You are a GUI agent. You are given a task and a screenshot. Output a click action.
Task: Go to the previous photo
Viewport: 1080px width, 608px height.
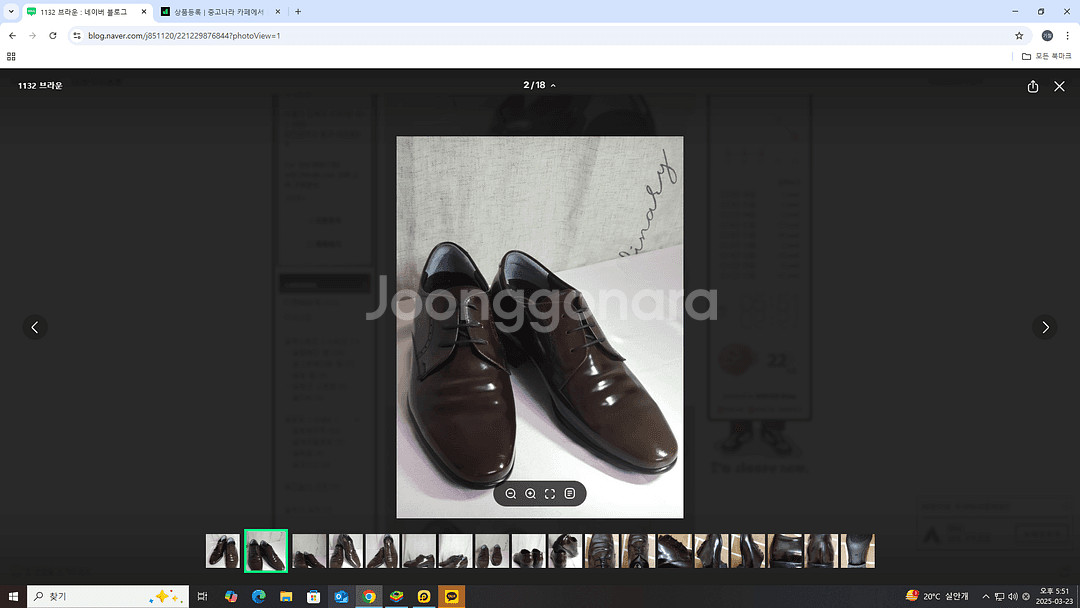35,327
